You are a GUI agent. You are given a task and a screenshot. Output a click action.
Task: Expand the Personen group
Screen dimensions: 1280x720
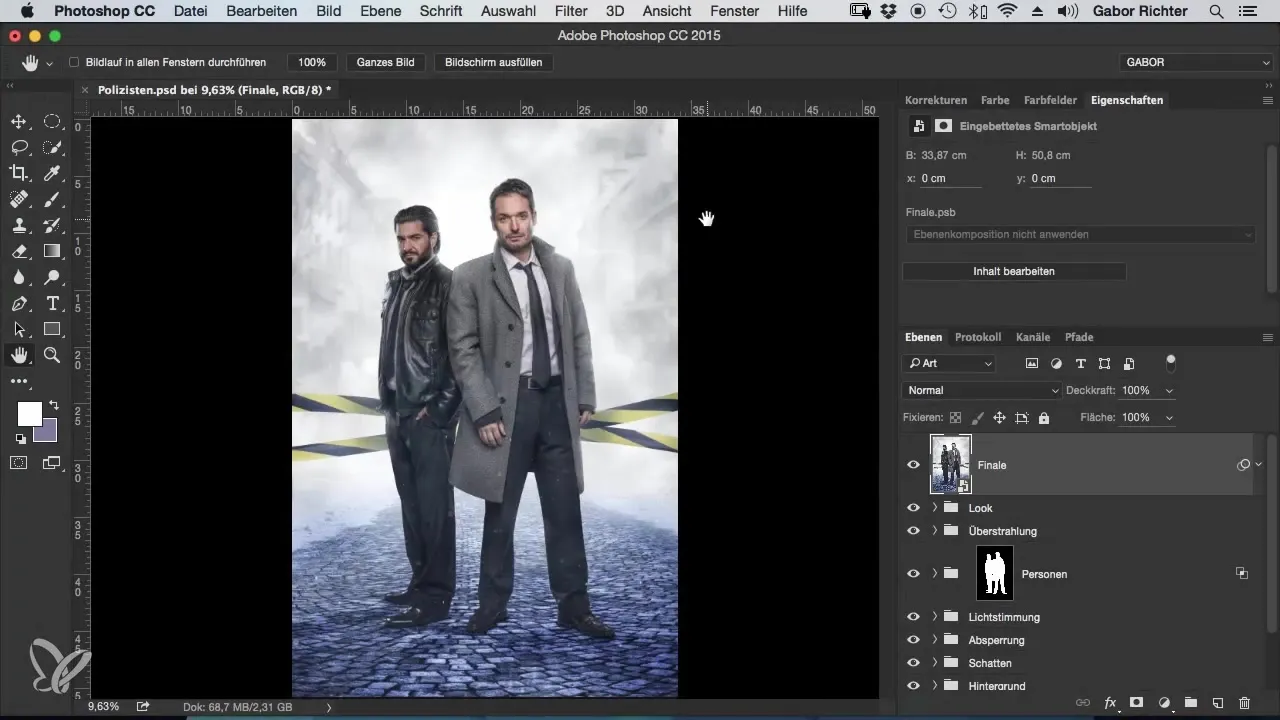934,574
